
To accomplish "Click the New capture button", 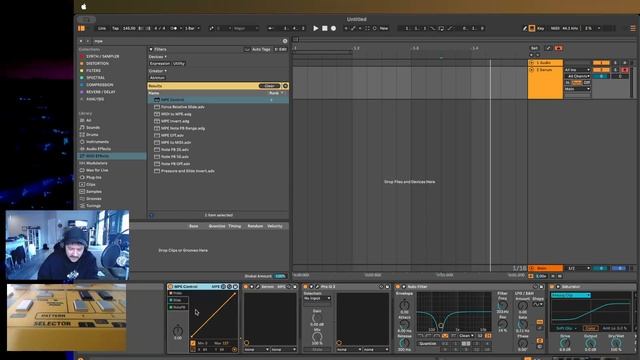I will (384, 28).
